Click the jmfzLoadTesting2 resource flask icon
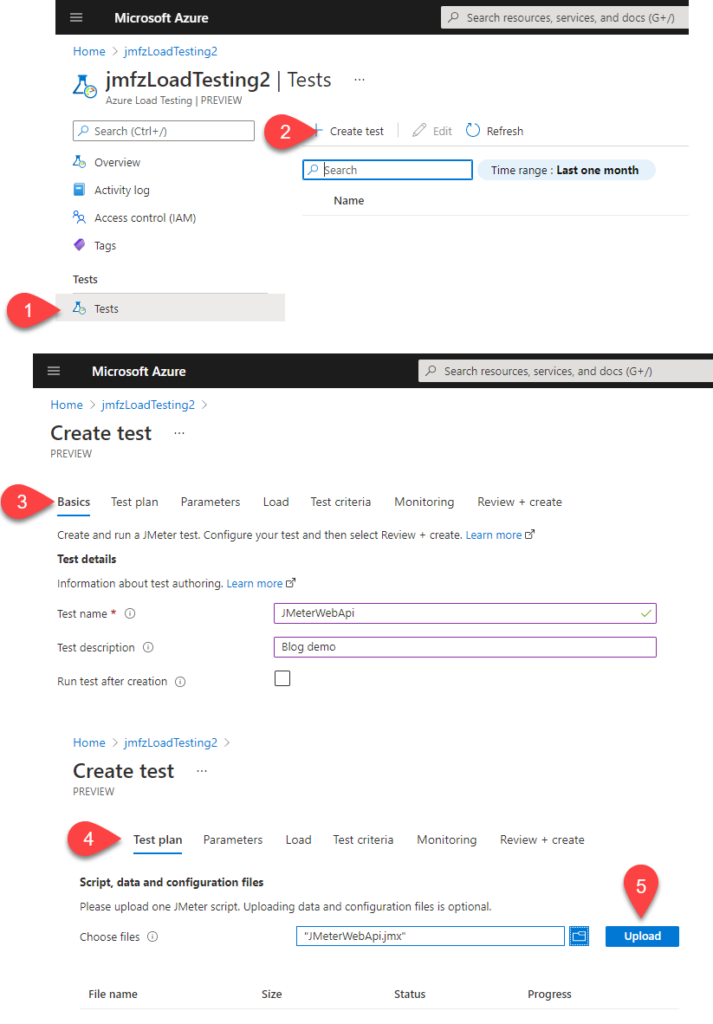The height and width of the screenshot is (1024, 713). tap(85, 86)
